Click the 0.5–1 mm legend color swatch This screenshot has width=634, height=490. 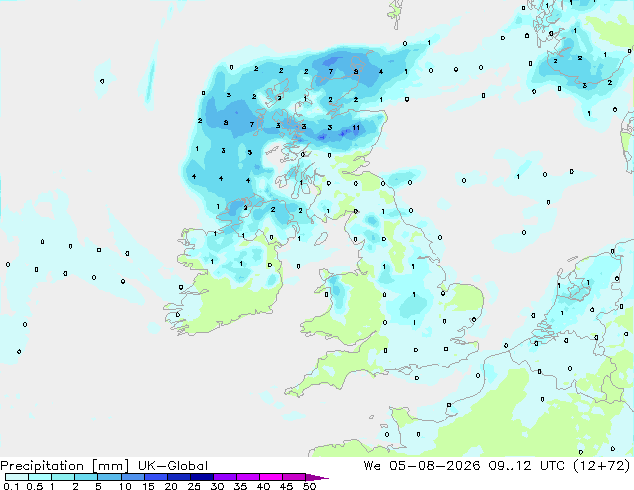[40, 477]
